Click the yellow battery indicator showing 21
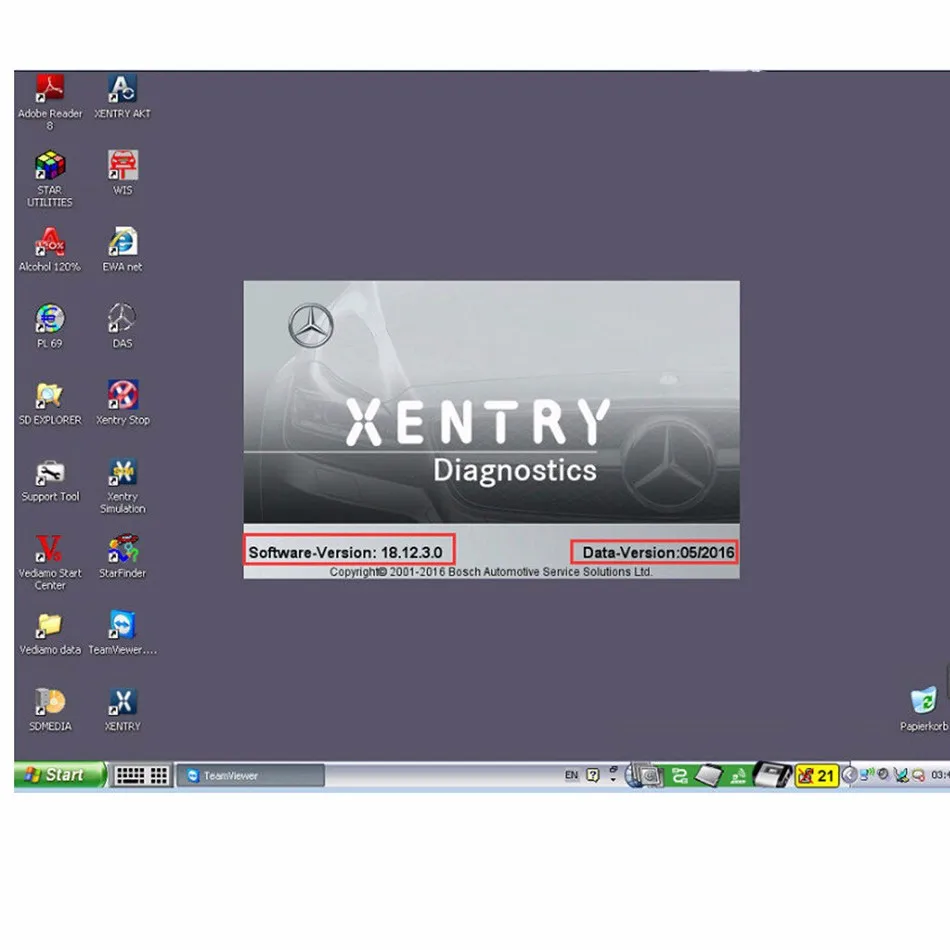Screen dimensions: 950x950 [x=817, y=776]
